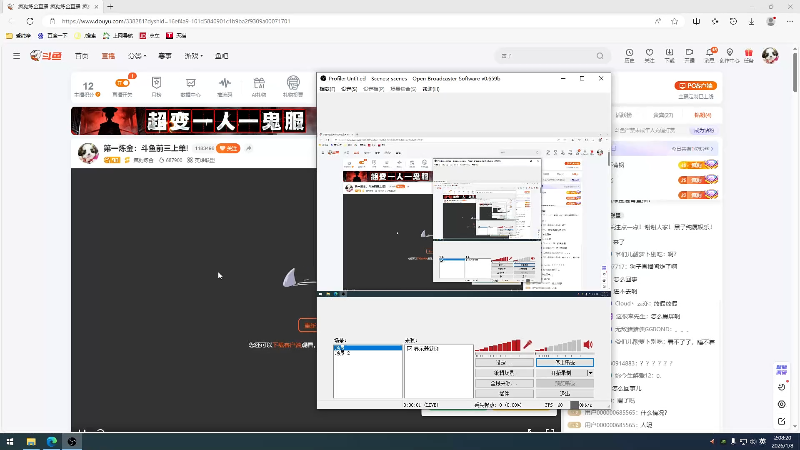Click the top-left OBS settings button
This screenshot has height=450, width=800.
[x=504, y=362]
